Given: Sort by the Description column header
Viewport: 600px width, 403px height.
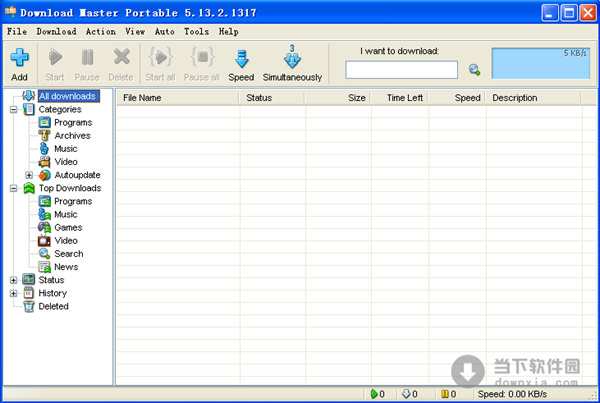Looking at the screenshot, I should coord(533,98).
